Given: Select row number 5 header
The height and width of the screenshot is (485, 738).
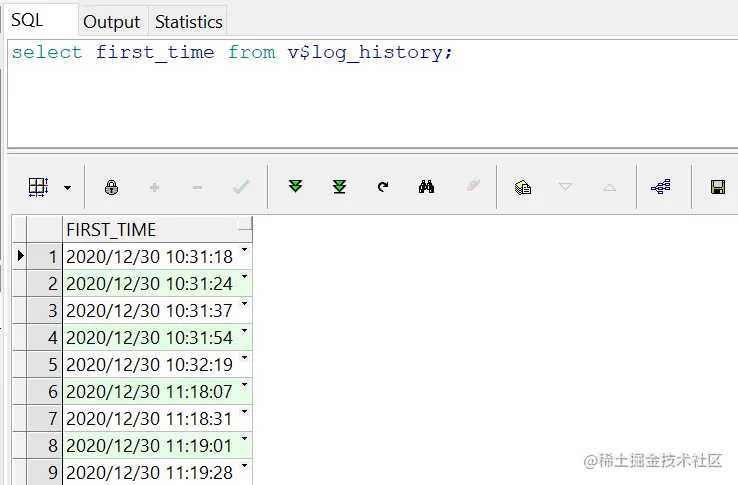Looking at the screenshot, I should (x=44, y=364).
